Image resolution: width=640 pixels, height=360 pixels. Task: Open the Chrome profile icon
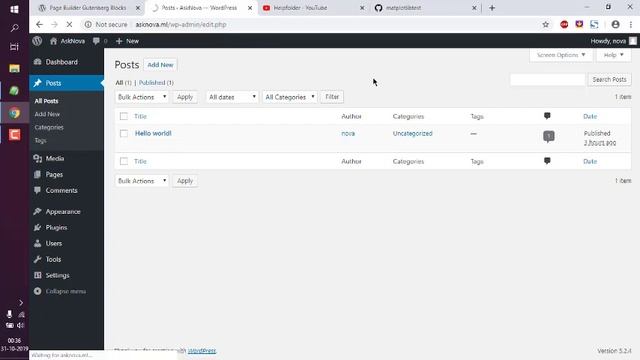[616, 24]
